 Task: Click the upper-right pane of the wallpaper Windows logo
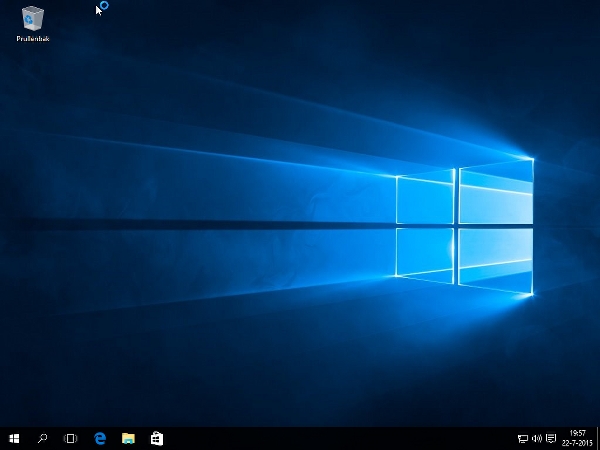point(495,191)
